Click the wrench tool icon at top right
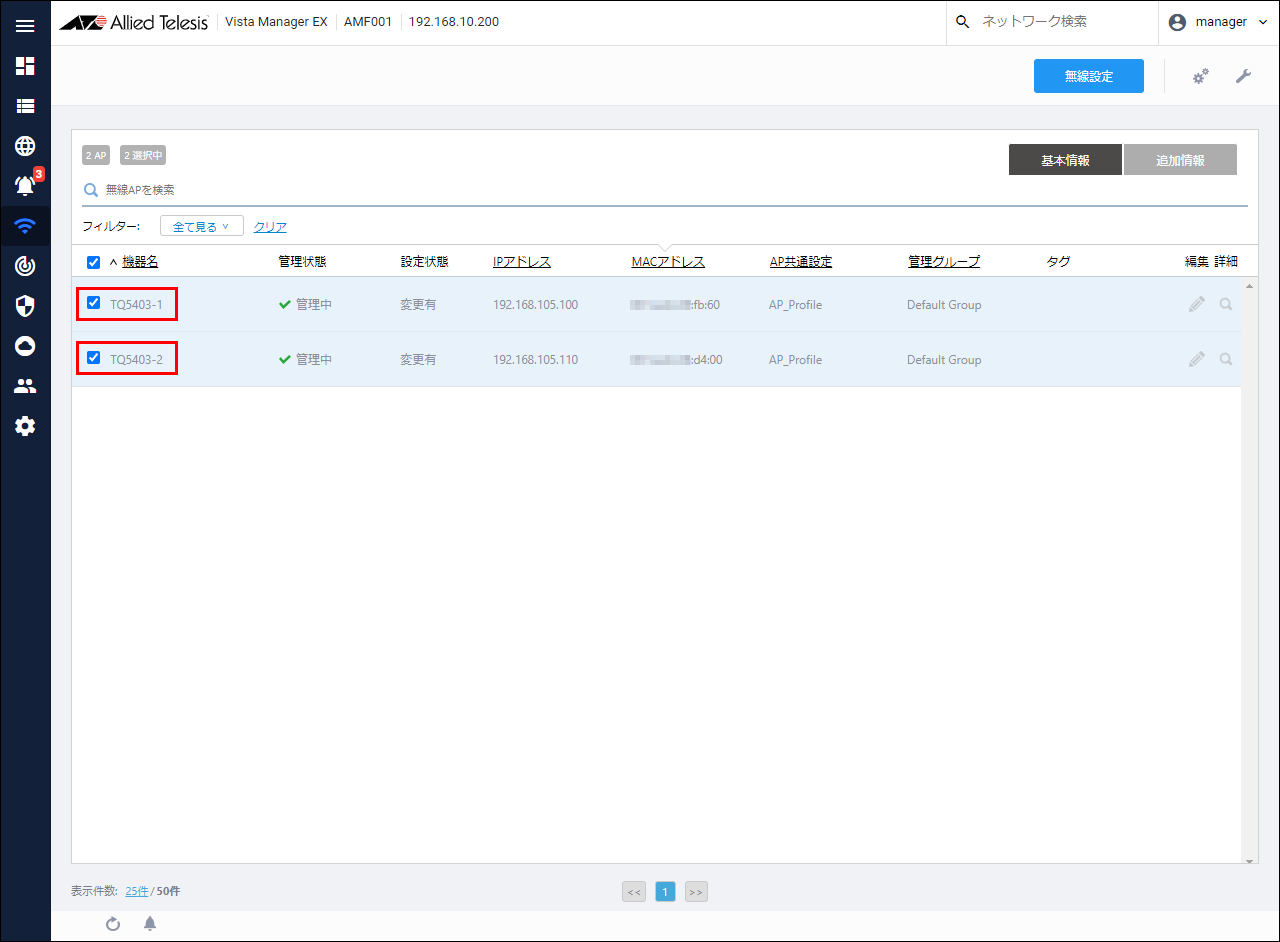The image size is (1280, 942). pos(1243,76)
